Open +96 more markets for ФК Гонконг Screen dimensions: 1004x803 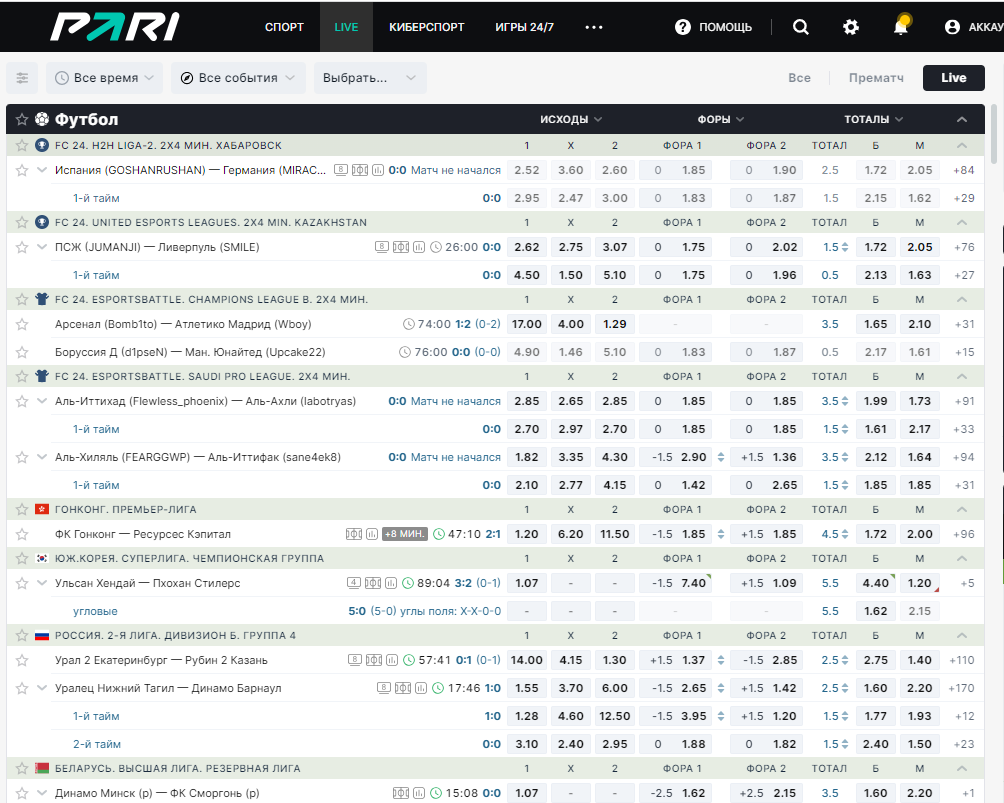[964, 534]
